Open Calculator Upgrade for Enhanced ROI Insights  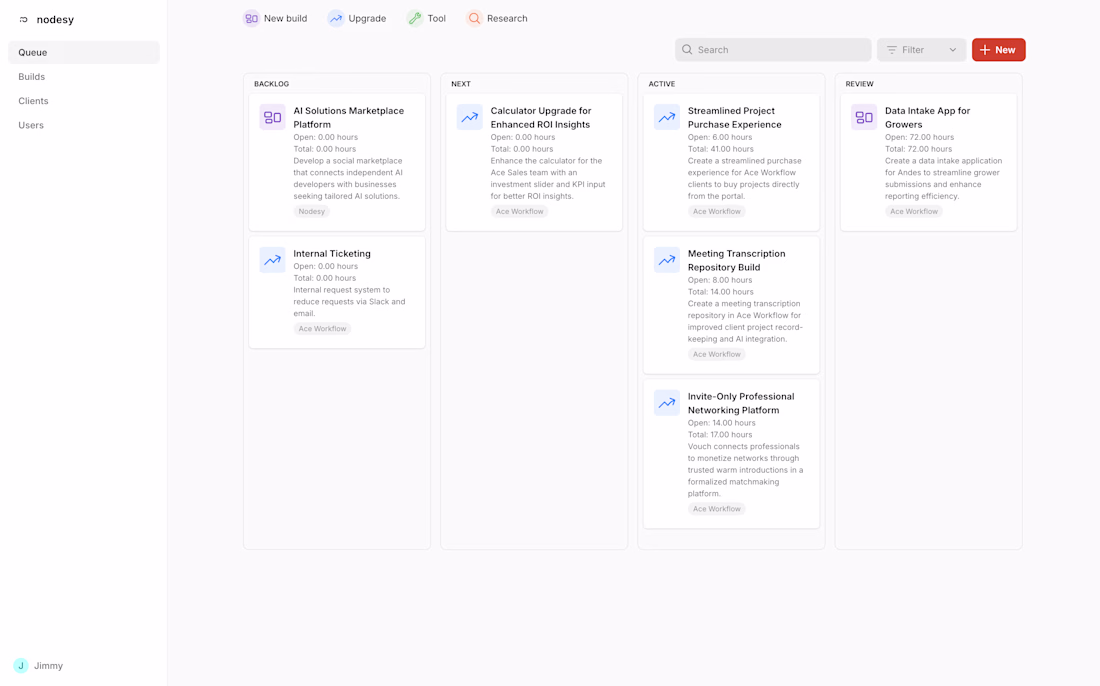point(541,117)
